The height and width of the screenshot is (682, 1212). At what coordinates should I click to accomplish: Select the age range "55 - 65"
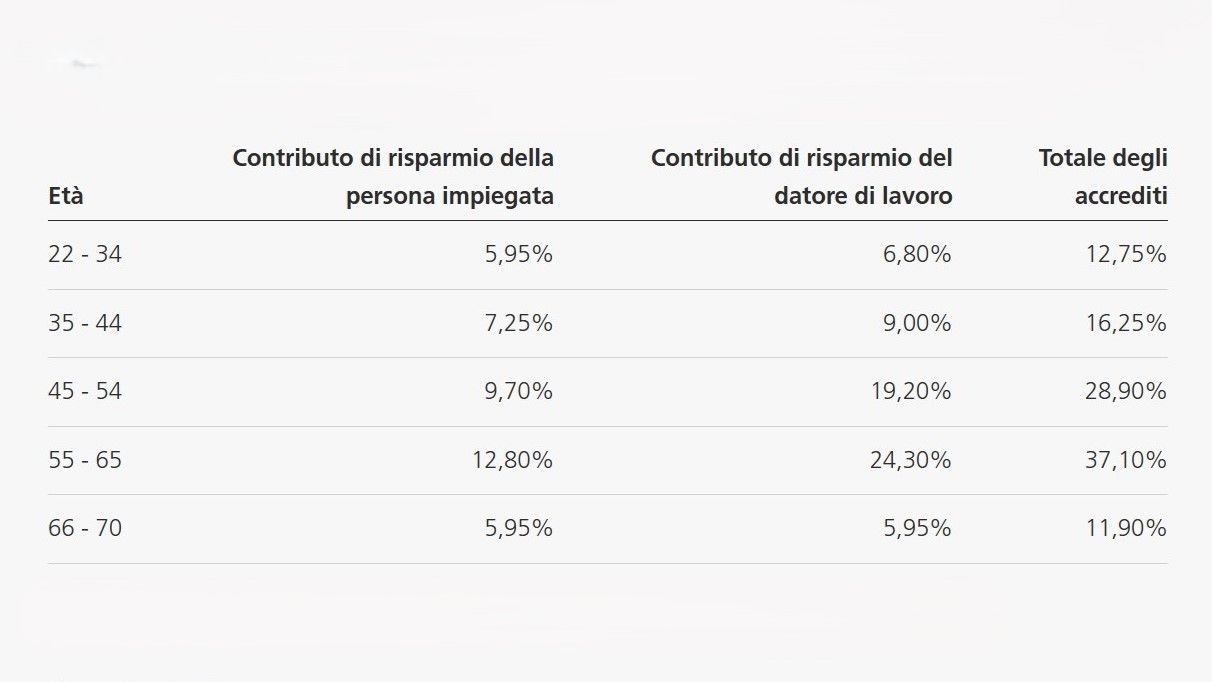pyautogui.click(x=85, y=461)
